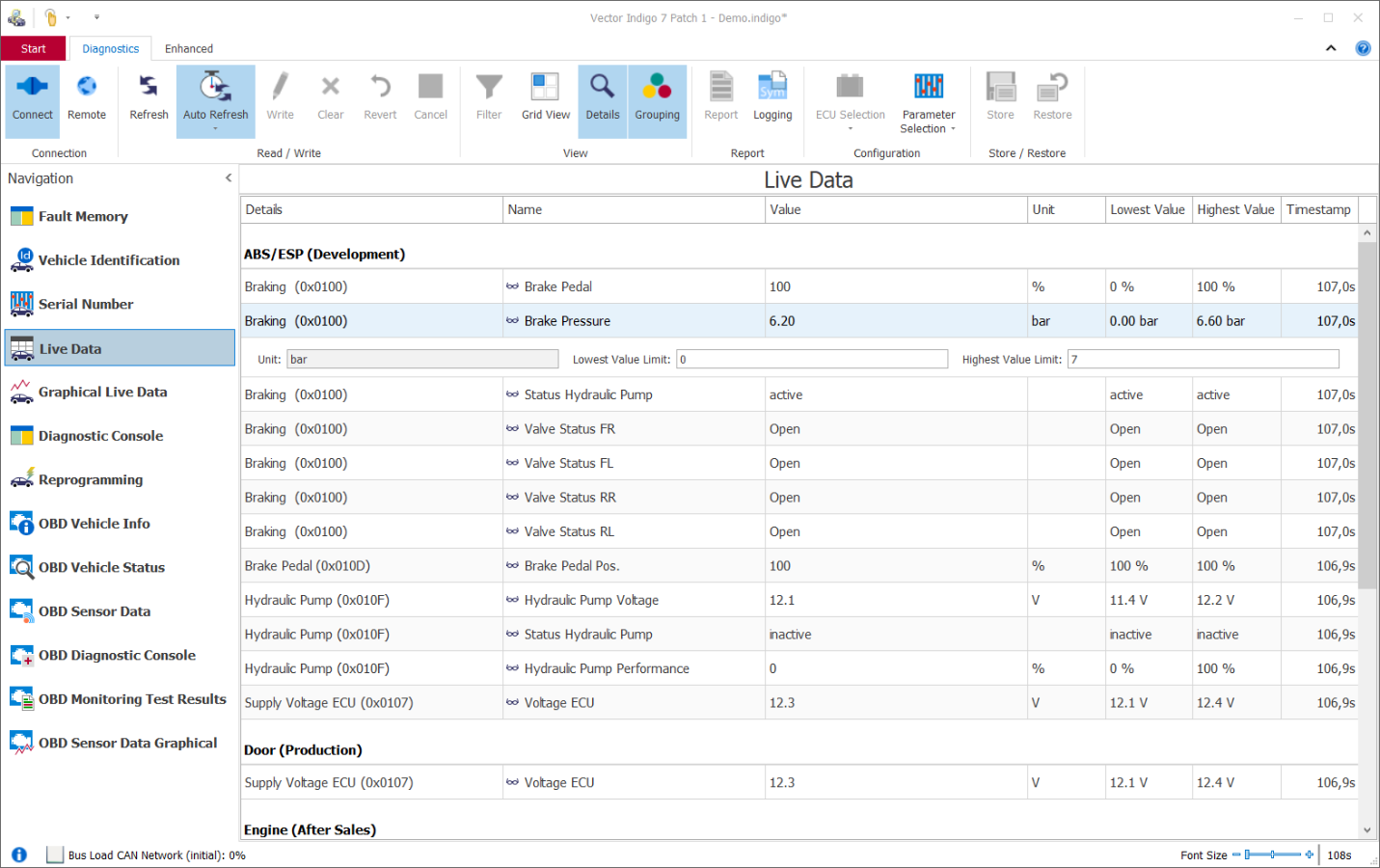Click Brake Pedal Pos. parameter row
This screenshot has height=868, width=1380.
798,566
